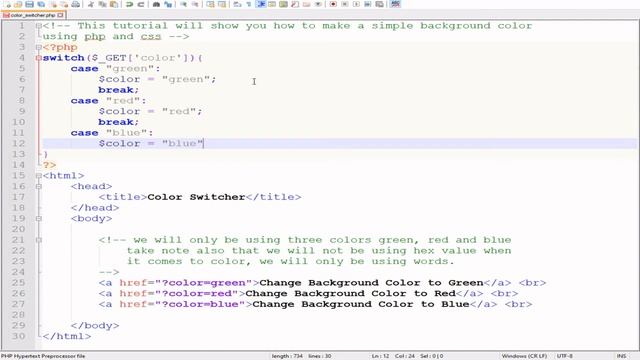Open the Document Map icon
Image resolution: width=640 pixels, height=360 pixels.
(283, 4)
